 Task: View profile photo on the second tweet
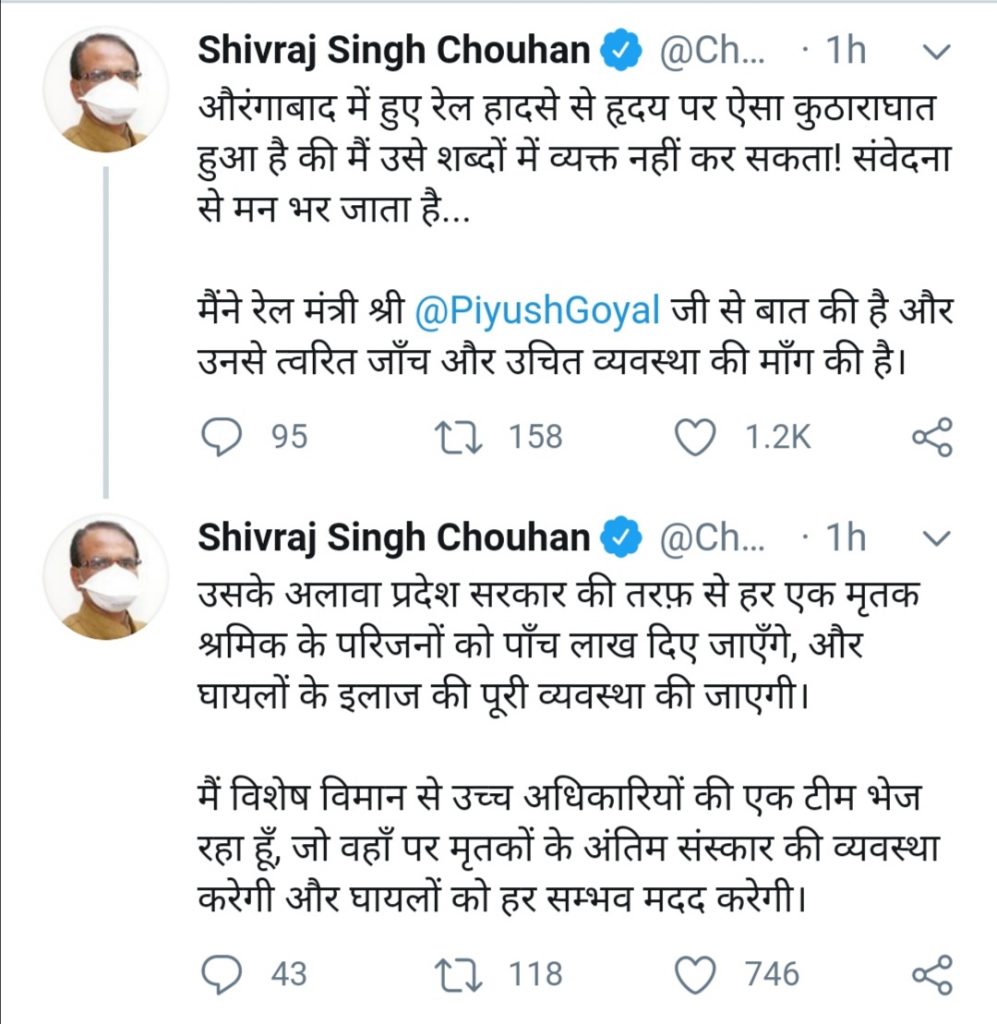click(106, 577)
